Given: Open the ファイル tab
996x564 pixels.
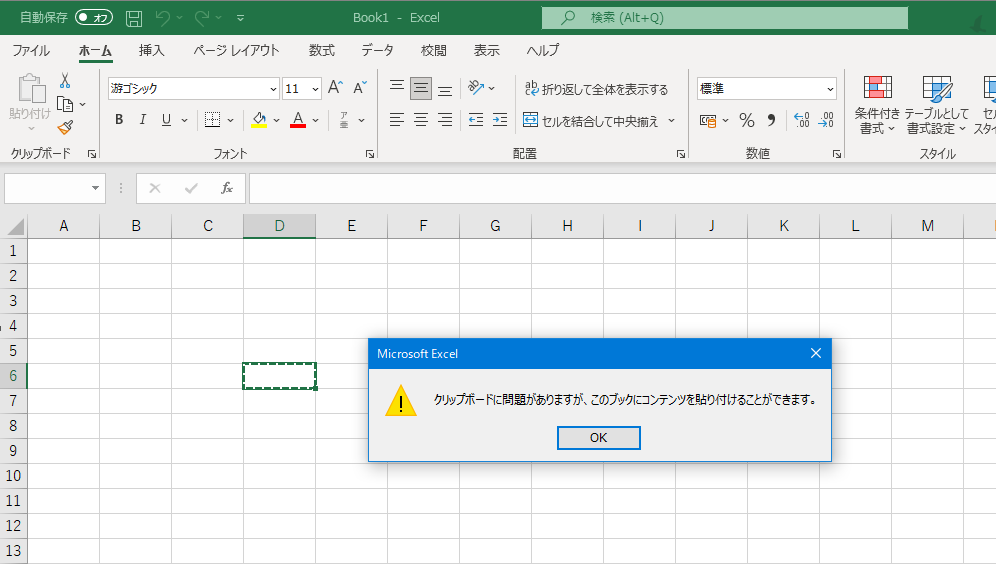Looking at the screenshot, I should [x=31, y=50].
